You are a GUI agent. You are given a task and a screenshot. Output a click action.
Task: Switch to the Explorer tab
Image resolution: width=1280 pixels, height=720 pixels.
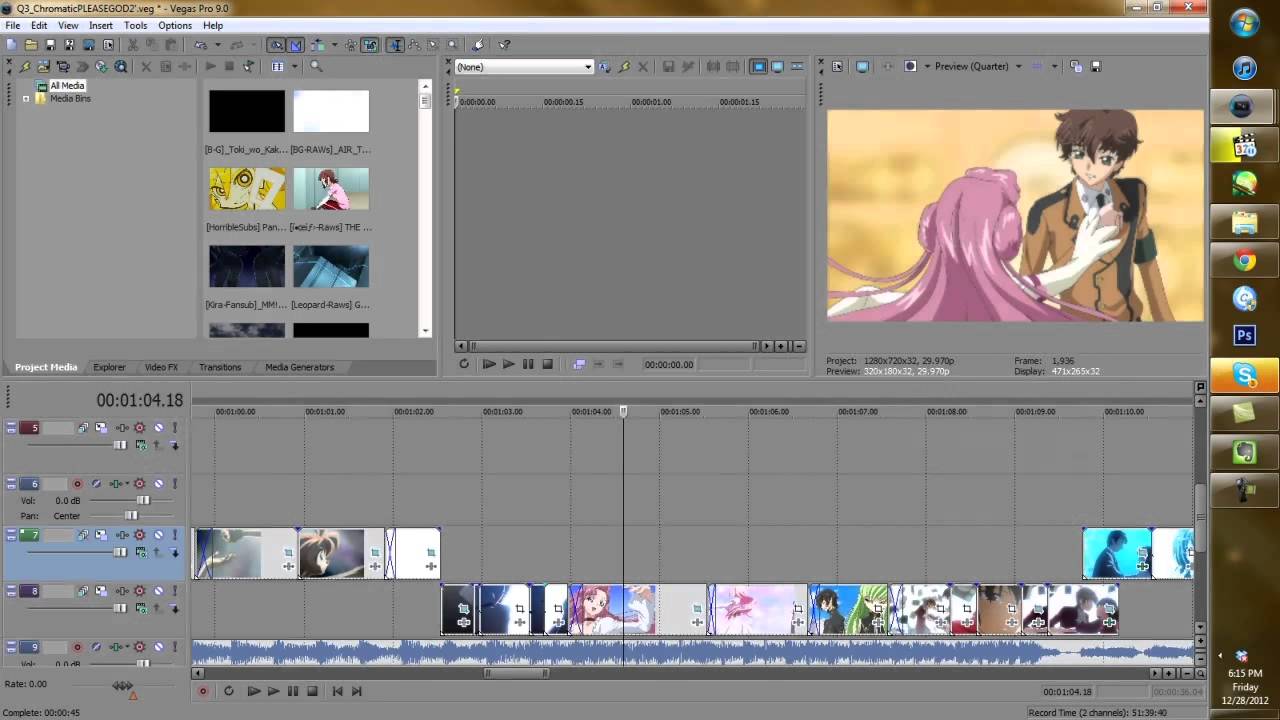[x=109, y=367]
